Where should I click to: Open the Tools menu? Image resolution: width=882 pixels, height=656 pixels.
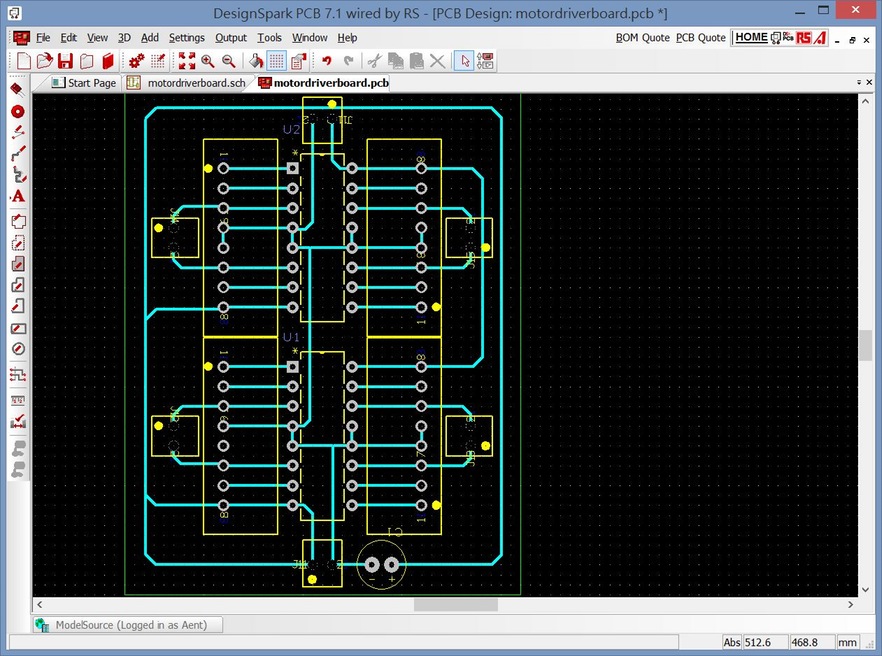point(269,38)
